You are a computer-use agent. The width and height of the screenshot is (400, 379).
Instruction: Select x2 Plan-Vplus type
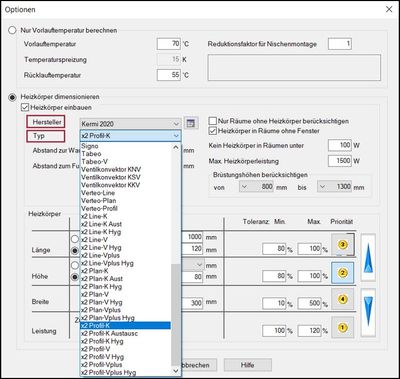(x=125, y=310)
